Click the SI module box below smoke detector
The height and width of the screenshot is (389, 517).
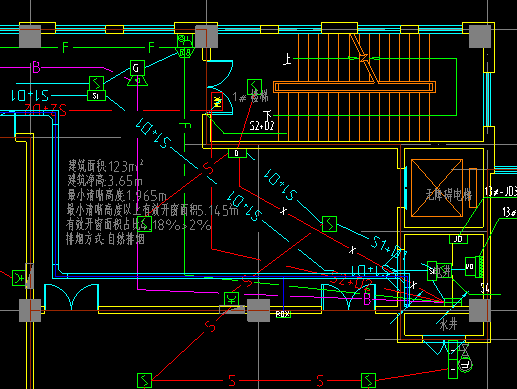96,96
